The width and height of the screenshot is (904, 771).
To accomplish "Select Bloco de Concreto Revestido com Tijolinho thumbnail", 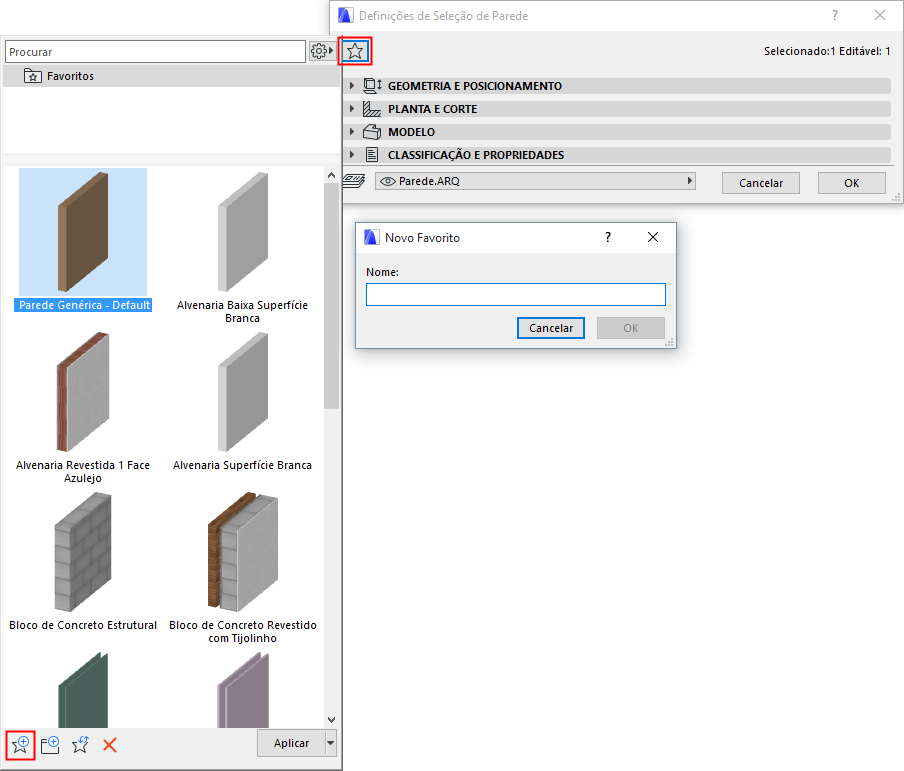I will coord(243,552).
